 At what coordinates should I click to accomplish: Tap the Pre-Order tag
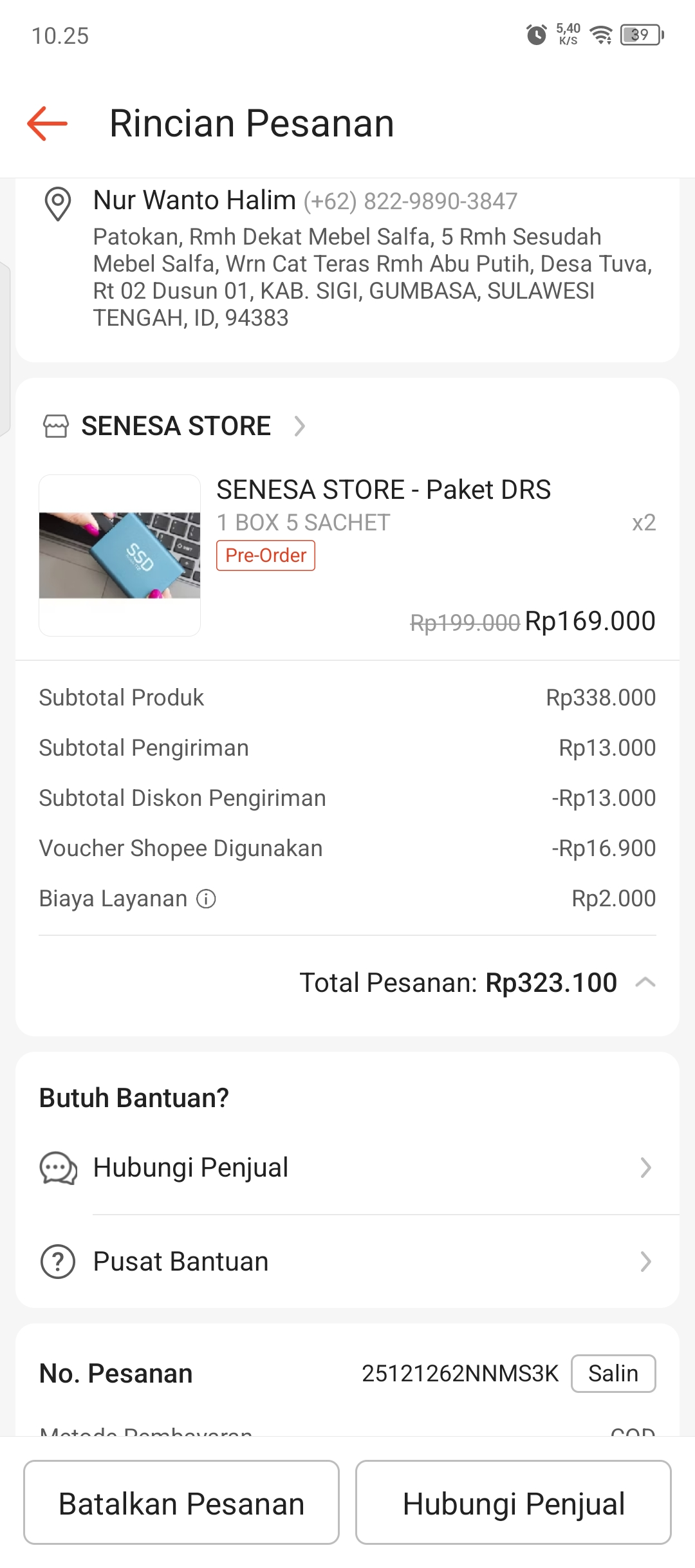click(x=265, y=555)
